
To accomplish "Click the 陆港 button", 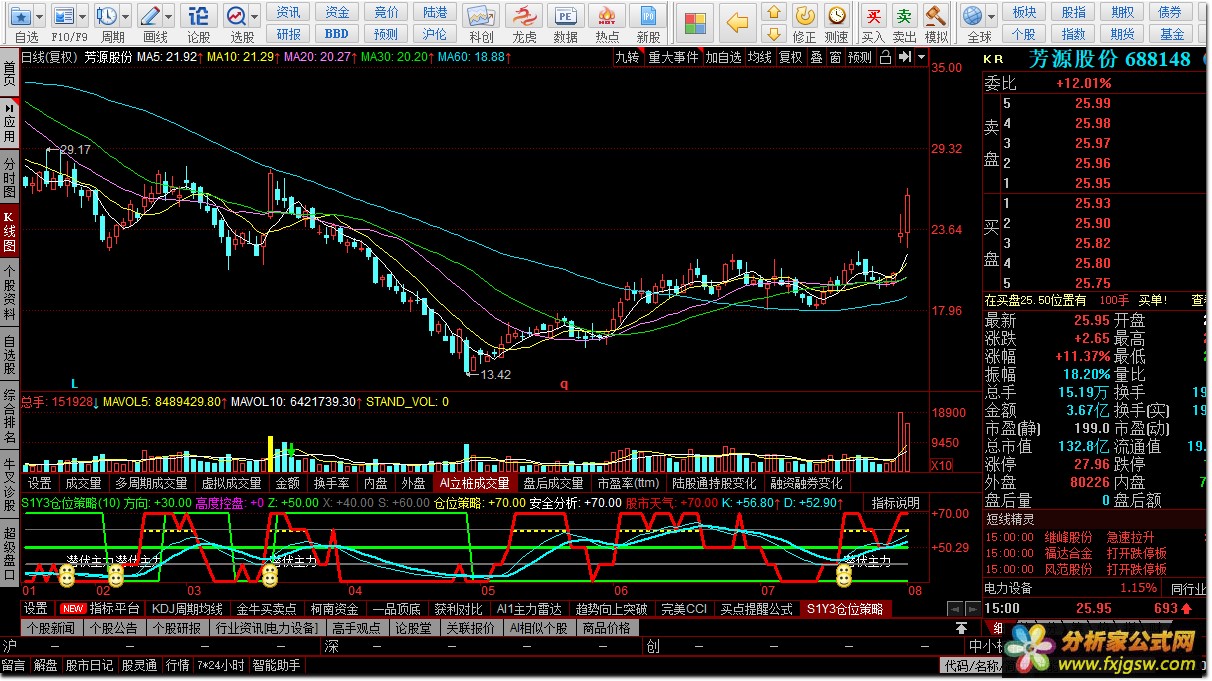I will [x=435, y=12].
